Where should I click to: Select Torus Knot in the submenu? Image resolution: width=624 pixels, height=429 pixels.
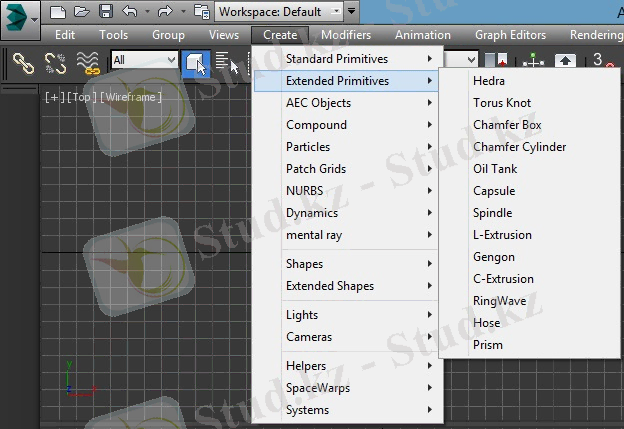502,103
